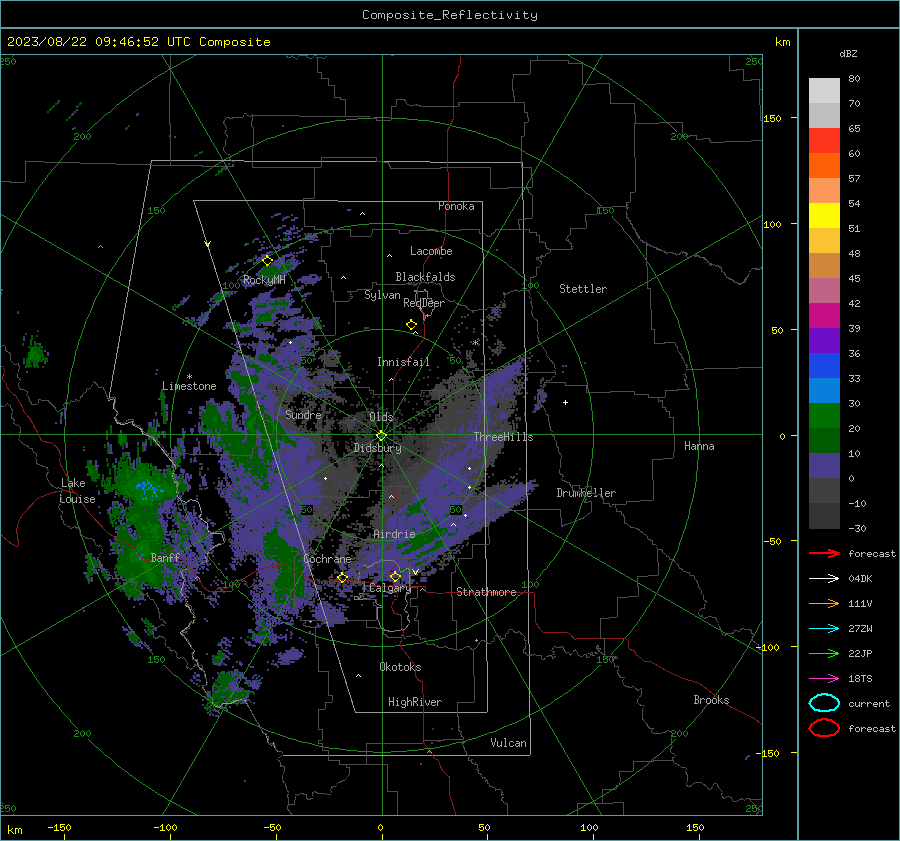This screenshot has height=841, width=900.
Task: Click the purple 10 dBZ legend swatch
Action: [x=824, y=466]
